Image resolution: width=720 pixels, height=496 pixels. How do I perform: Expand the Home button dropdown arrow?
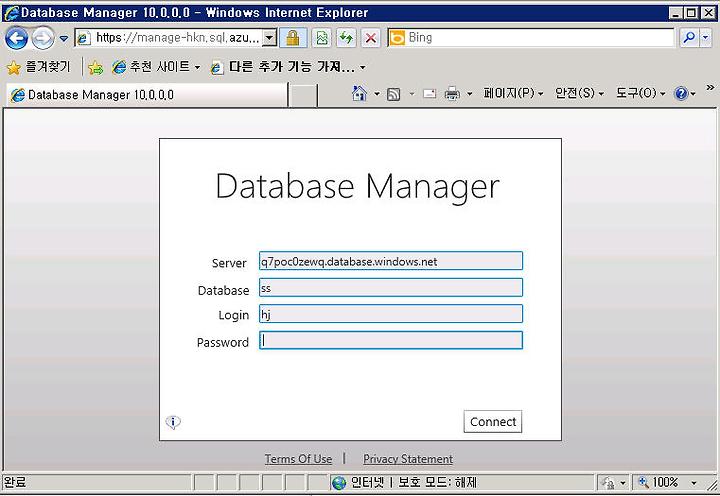377,94
